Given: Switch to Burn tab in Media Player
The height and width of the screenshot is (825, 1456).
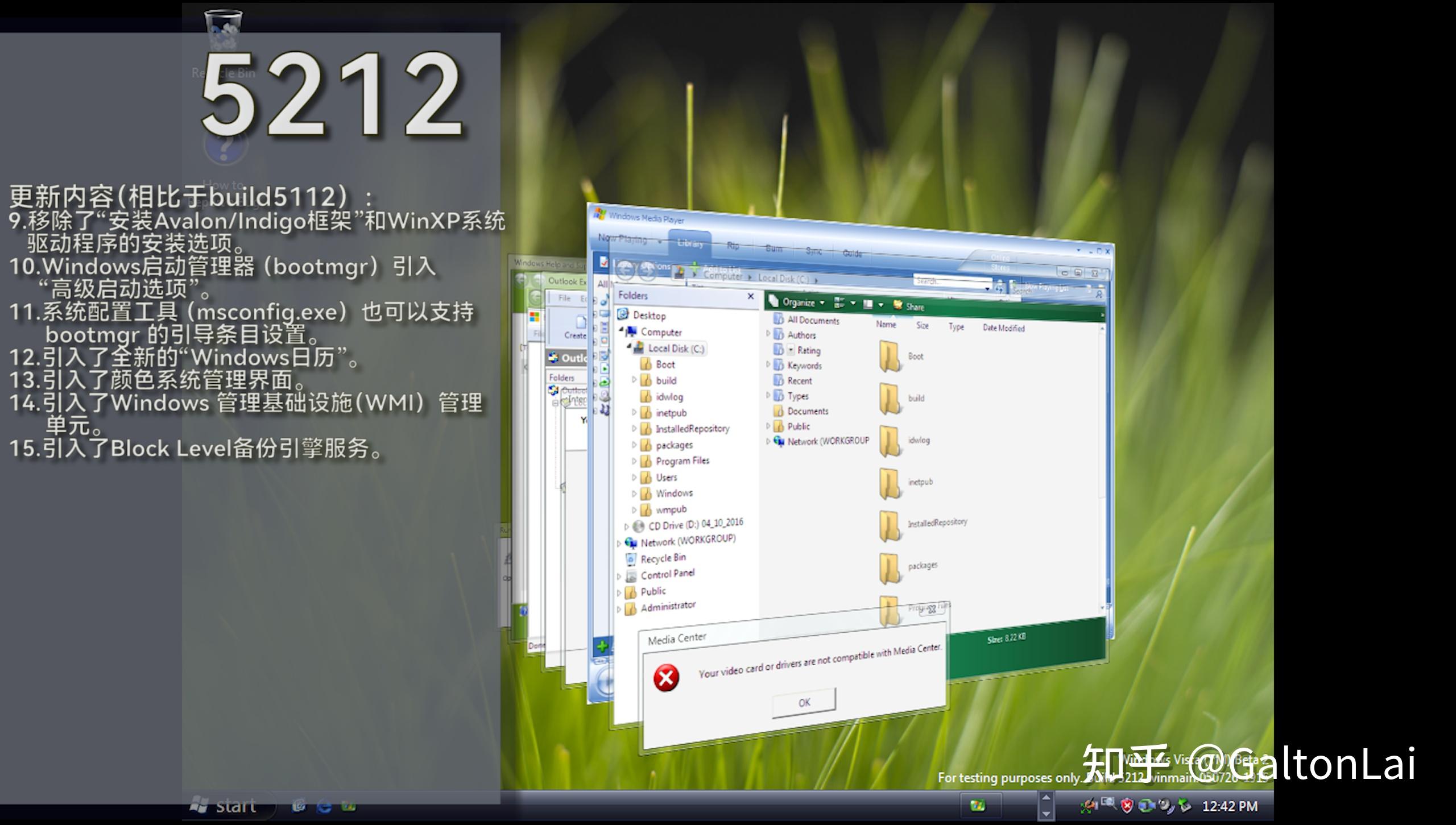Looking at the screenshot, I should (773, 248).
